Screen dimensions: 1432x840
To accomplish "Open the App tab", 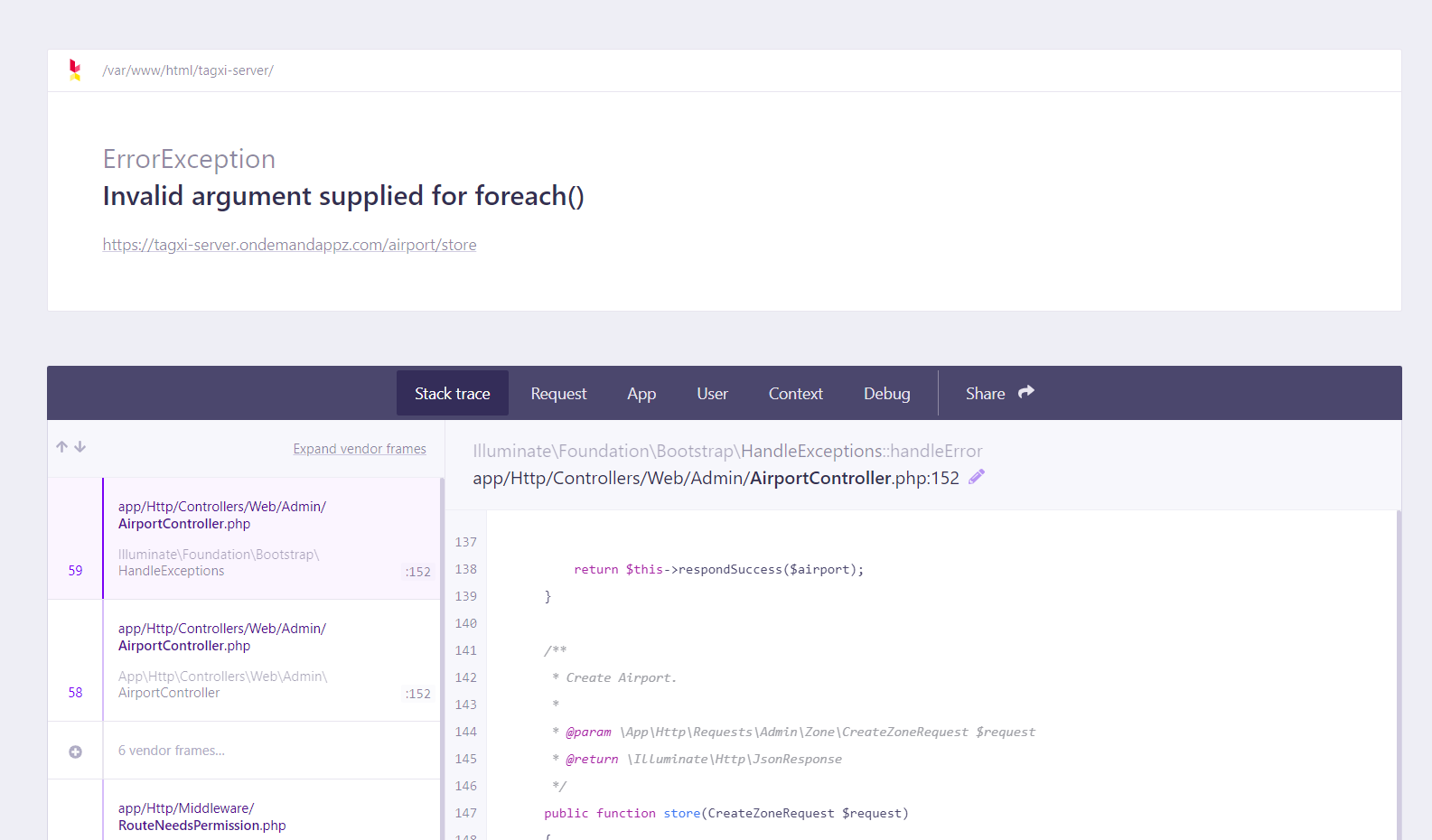I will (x=641, y=393).
